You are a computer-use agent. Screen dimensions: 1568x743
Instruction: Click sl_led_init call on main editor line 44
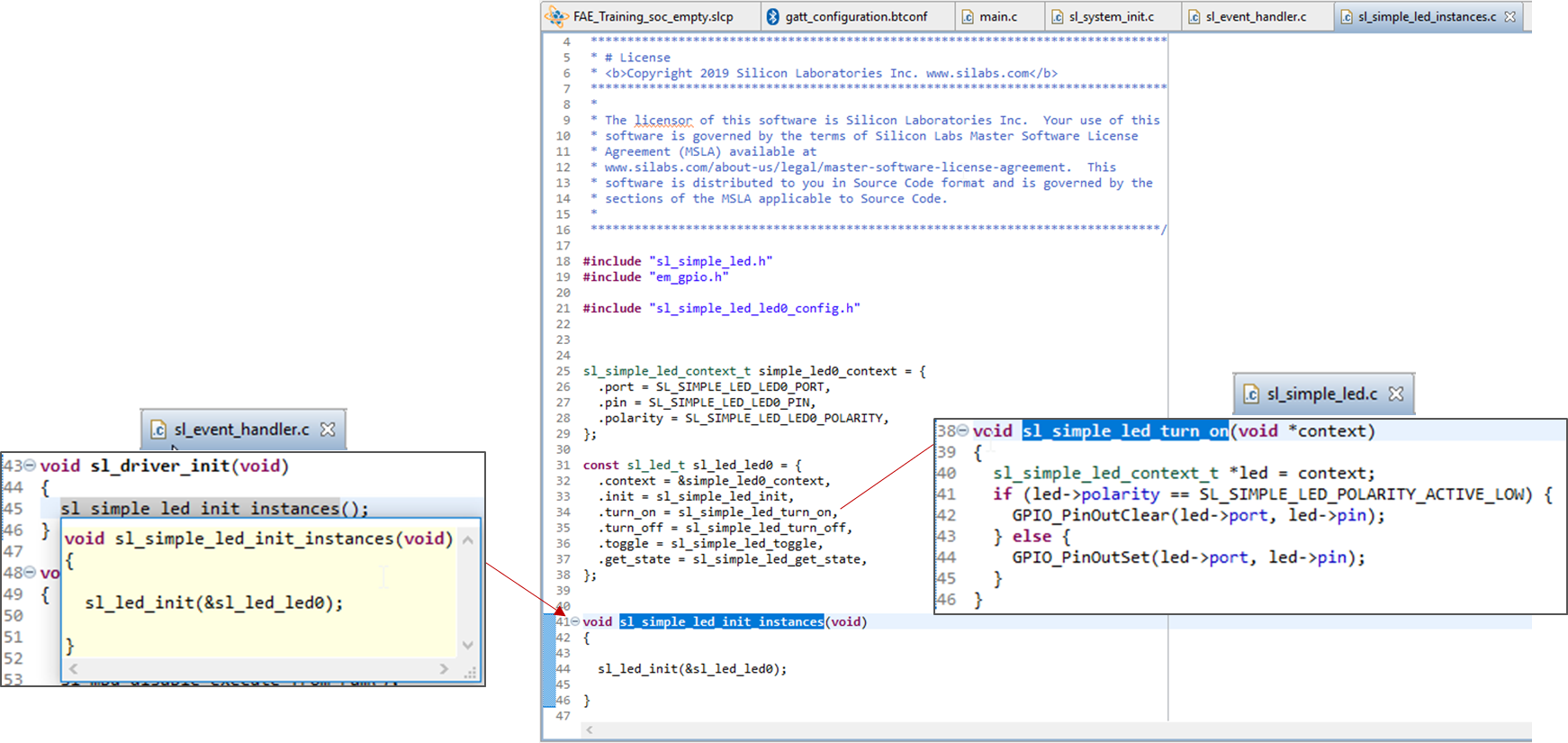point(692,669)
